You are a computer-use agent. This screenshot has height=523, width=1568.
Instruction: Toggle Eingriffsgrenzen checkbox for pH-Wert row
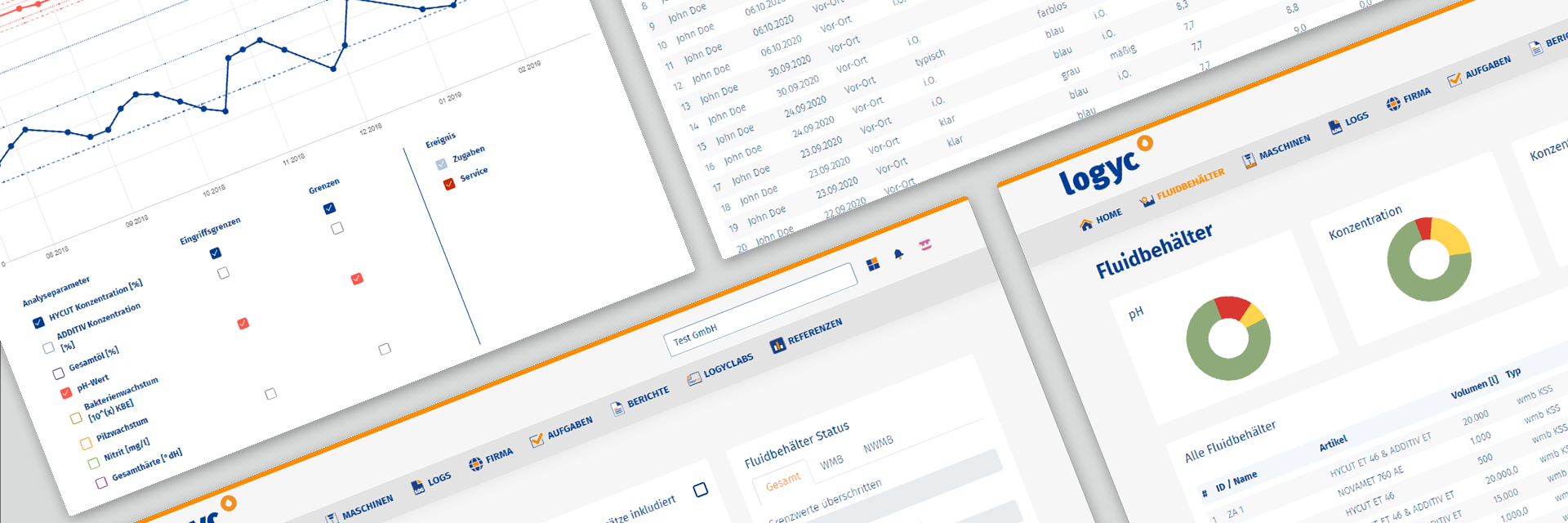(x=243, y=324)
